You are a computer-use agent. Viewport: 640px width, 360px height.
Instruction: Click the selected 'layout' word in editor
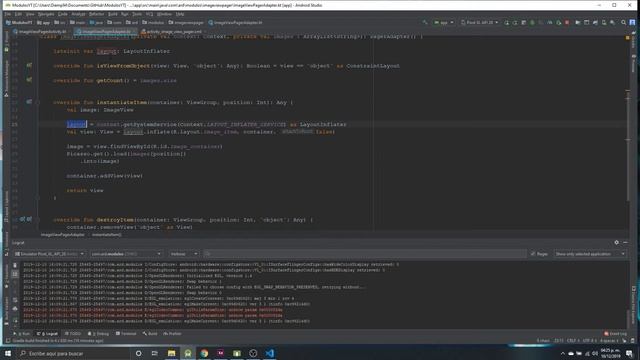coord(77,124)
